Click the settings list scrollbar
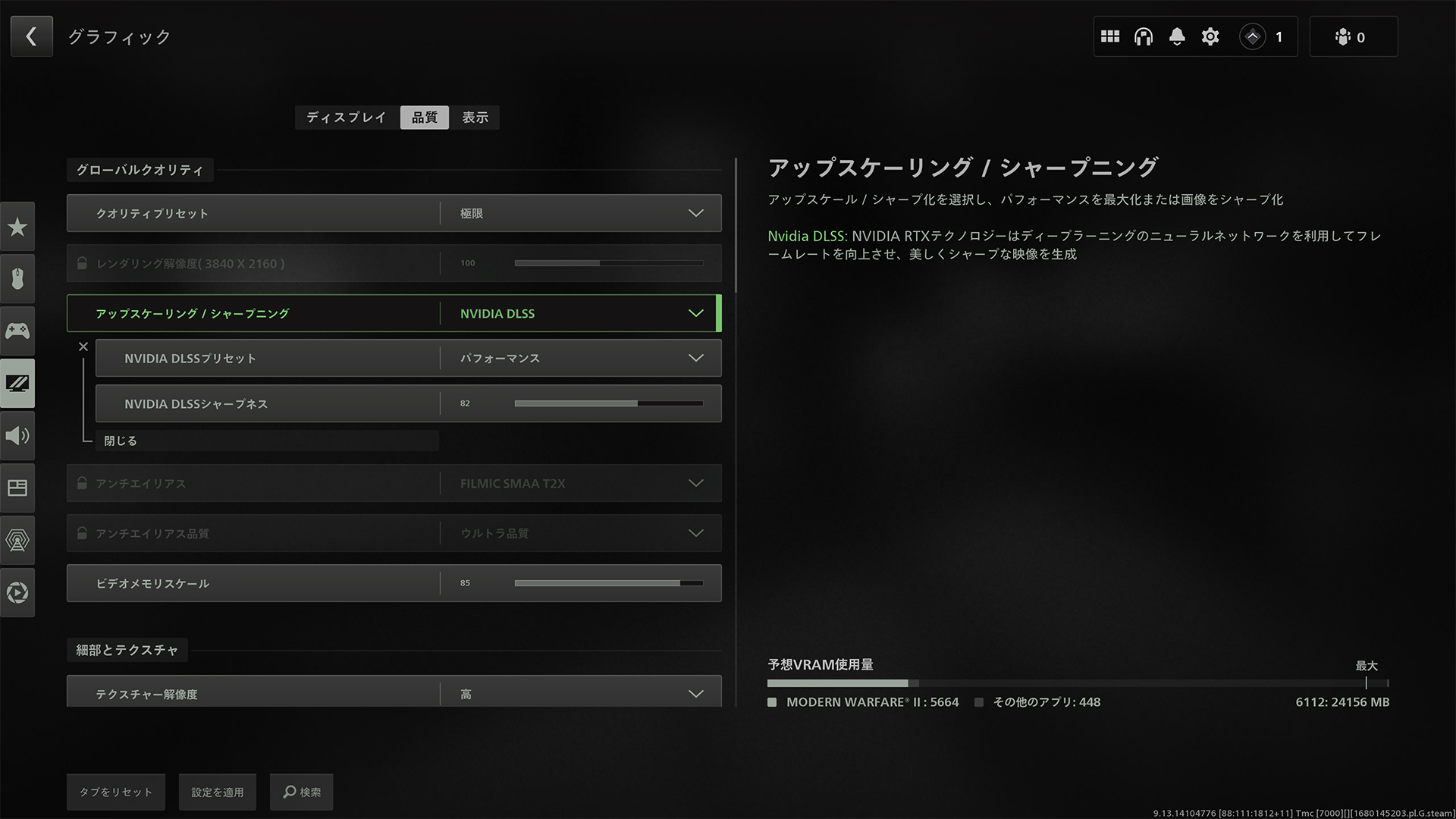Viewport: 1456px width, 819px height. pyautogui.click(x=736, y=226)
